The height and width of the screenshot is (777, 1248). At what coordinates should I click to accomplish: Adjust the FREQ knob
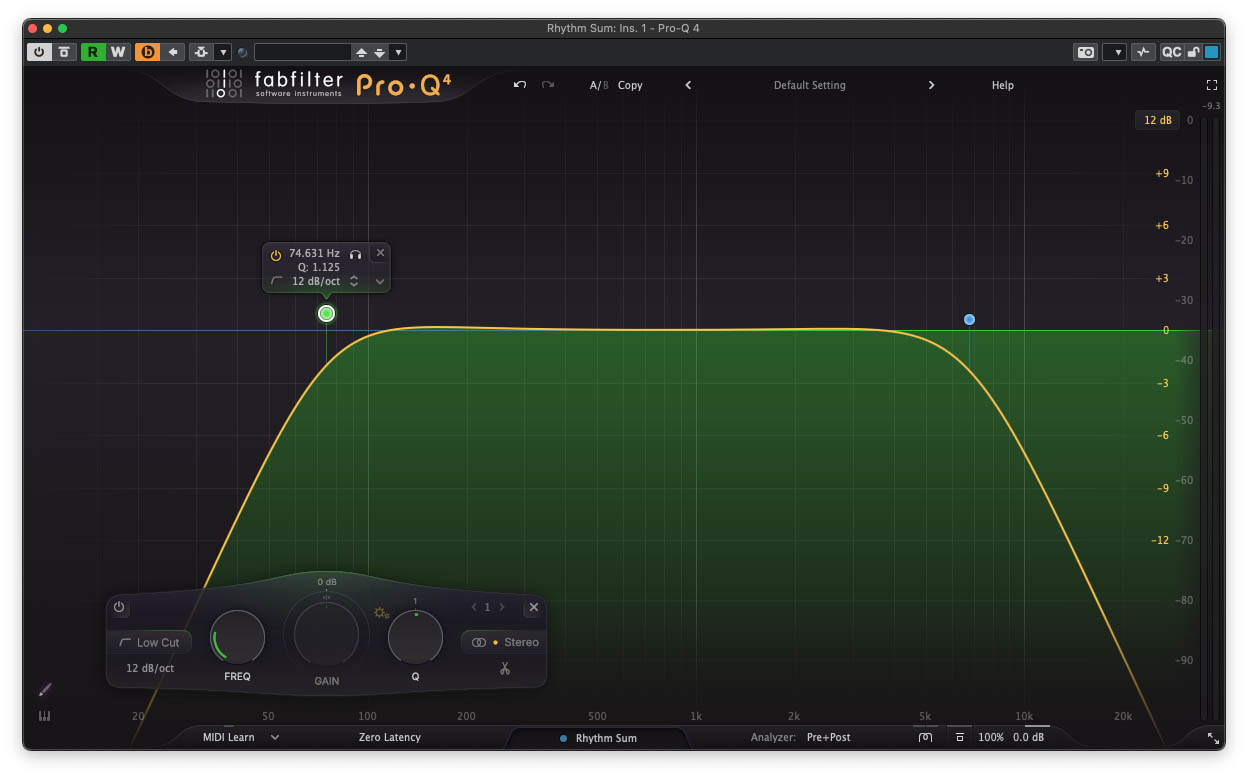point(237,637)
